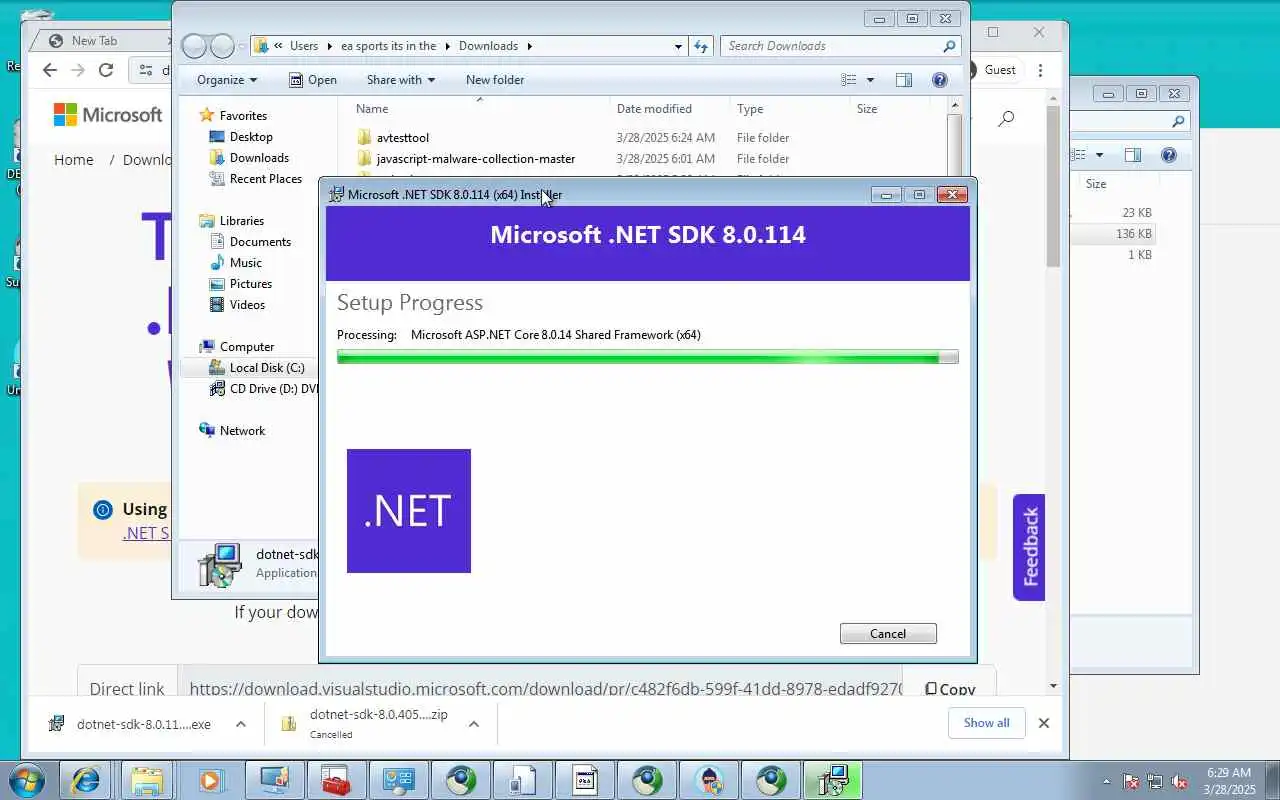This screenshot has width=1280, height=800.
Task: Open the Windows Start menu
Action: (x=27, y=780)
